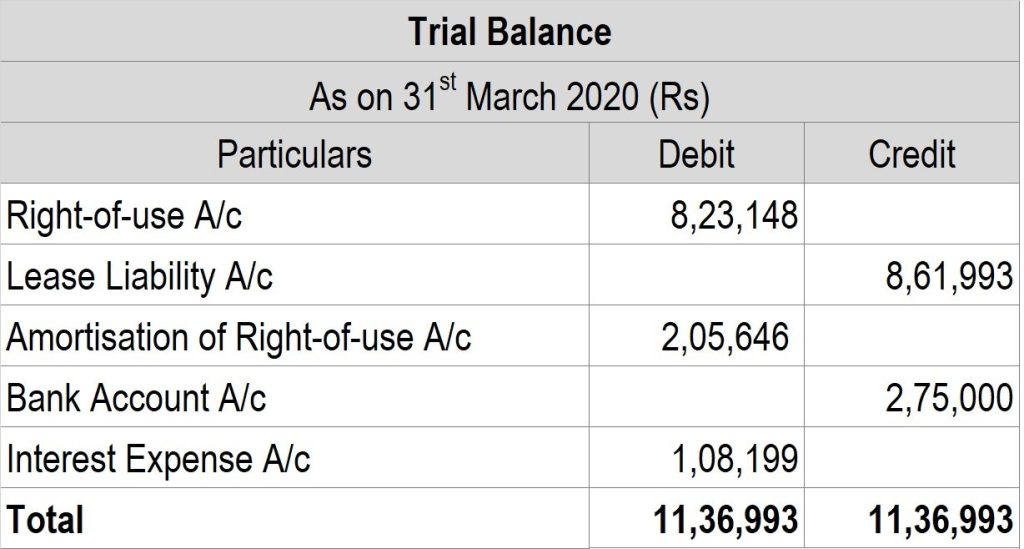Click the empty Debit cell for Lease Liability A/c
Image resolution: width=1024 pixels, height=549 pixels.
tap(696, 277)
